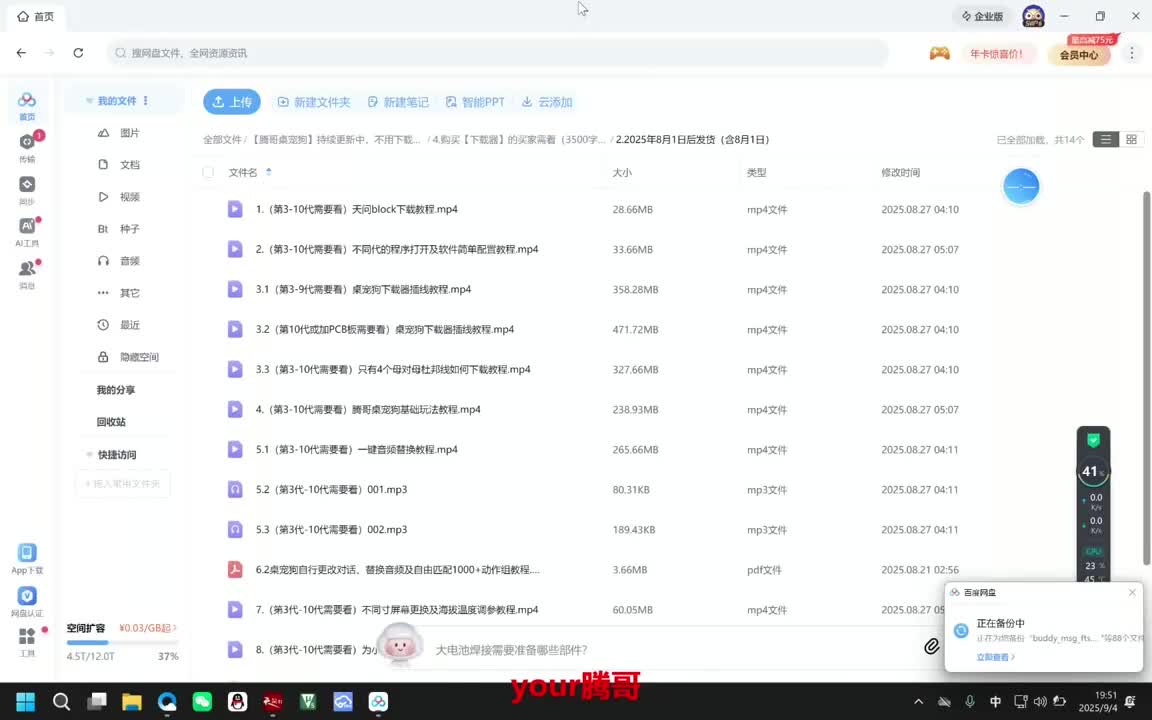This screenshot has width=1152, height=720.
Task: Open WeChat from the taskbar
Action: (202, 702)
